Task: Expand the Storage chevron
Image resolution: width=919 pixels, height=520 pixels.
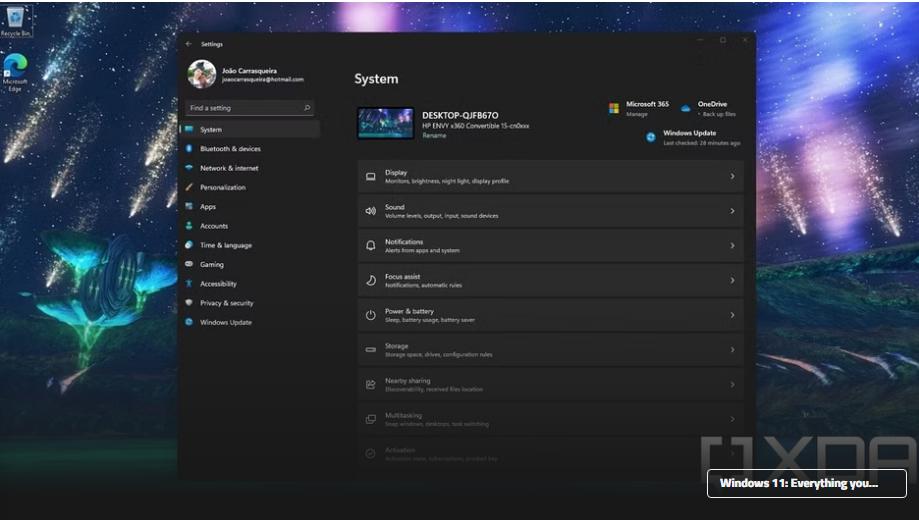Action: (732, 349)
